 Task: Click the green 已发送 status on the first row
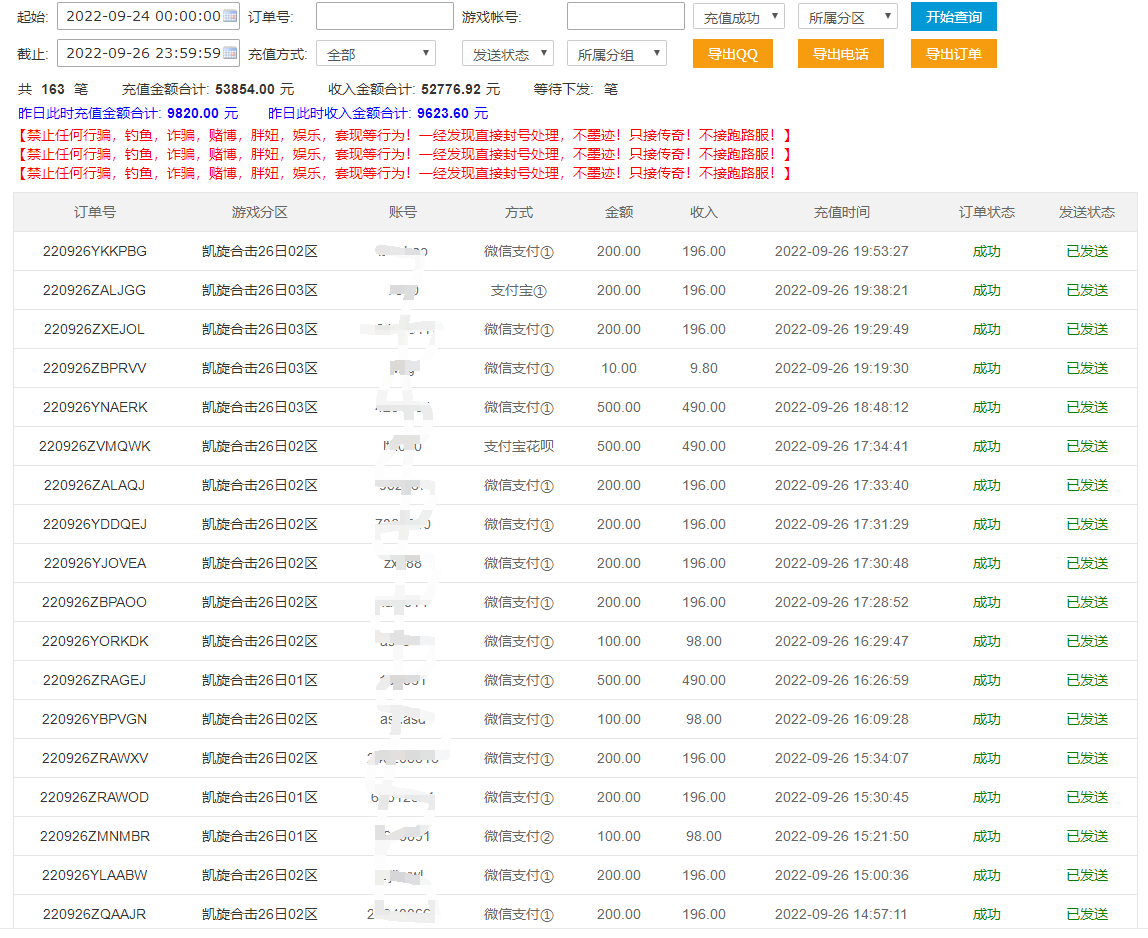pos(1086,251)
